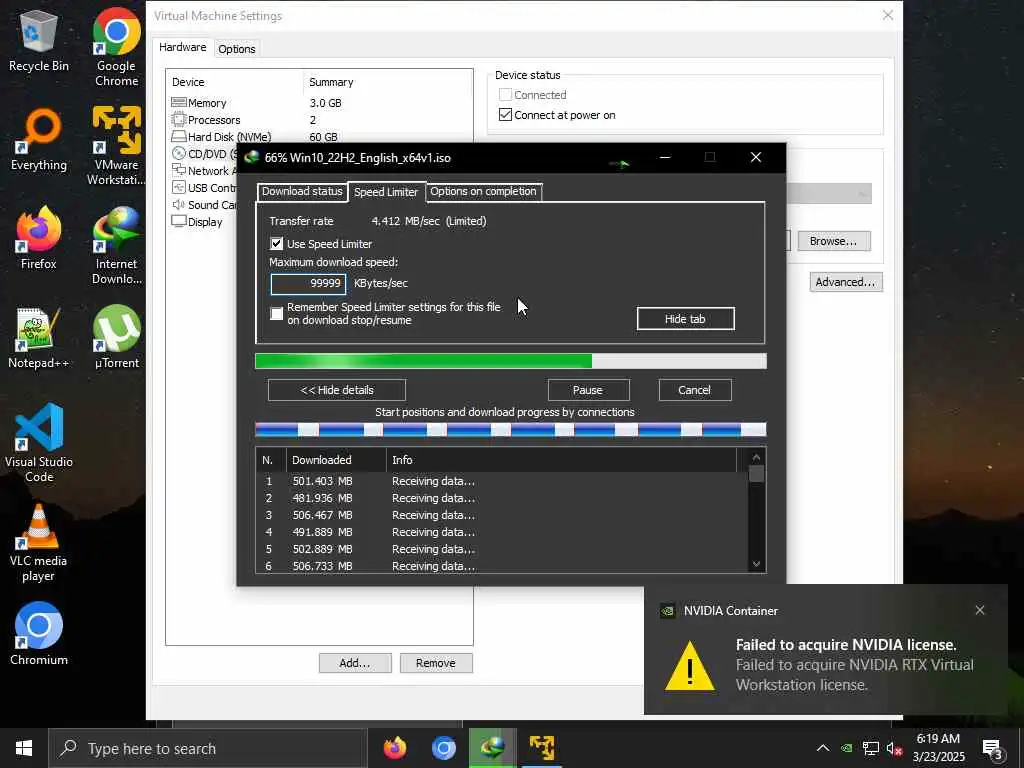Click the Windows Start button

24,748
